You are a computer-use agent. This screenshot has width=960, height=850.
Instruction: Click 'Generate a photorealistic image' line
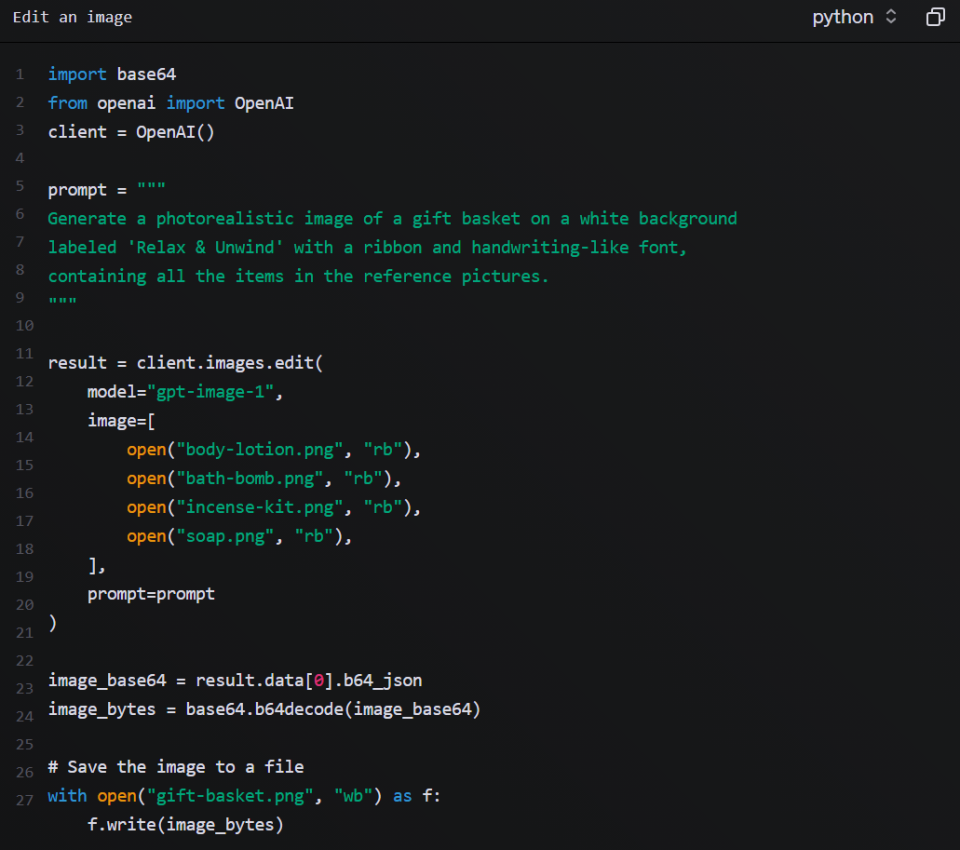[392, 219]
